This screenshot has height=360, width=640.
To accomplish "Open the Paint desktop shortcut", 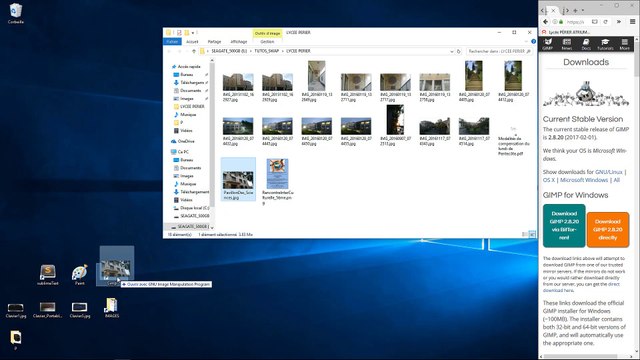I will (80, 274).
